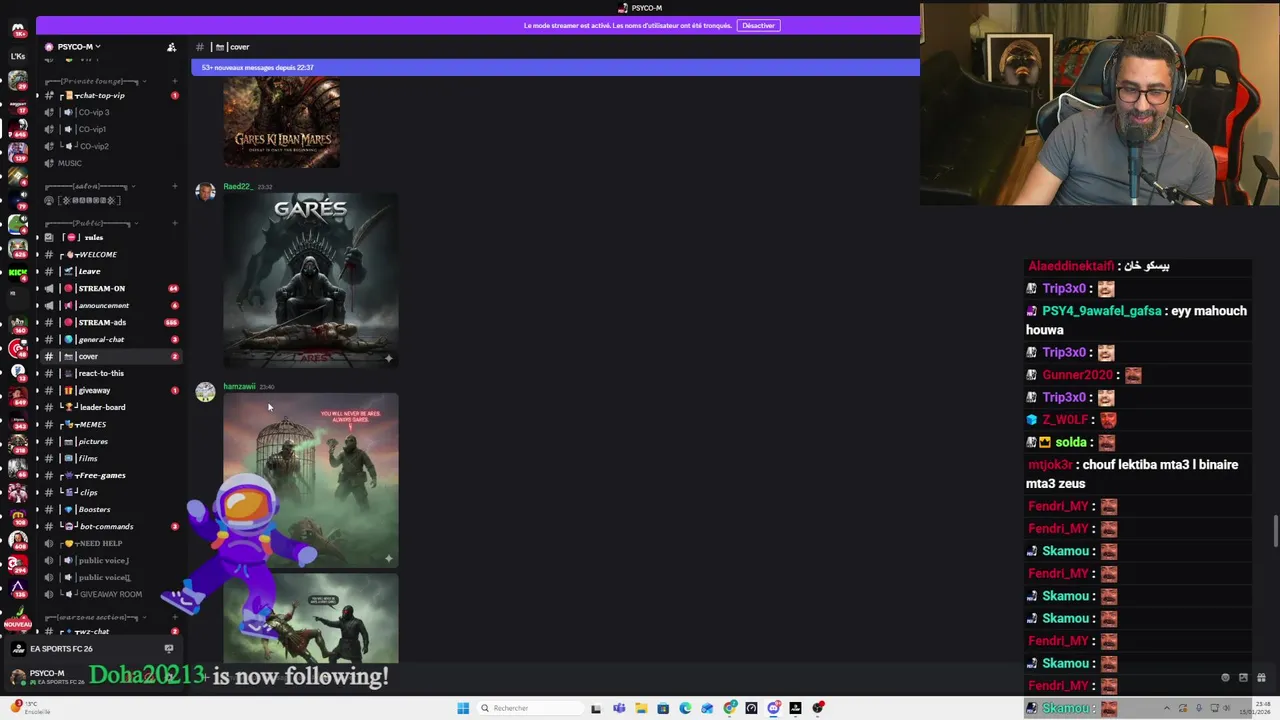Open the PSYCO-M user avatar panel
1280x720 pixels.
pos(18,677)
